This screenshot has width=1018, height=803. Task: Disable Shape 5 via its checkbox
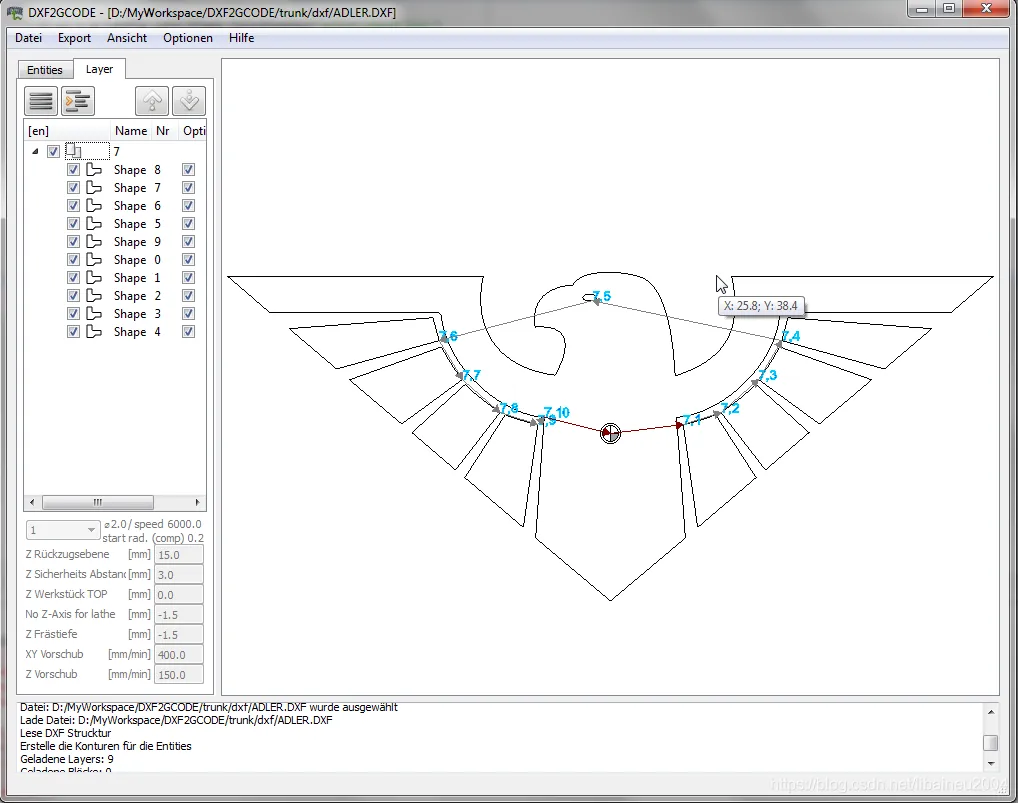pyautogui.click(x=73, y=223)
